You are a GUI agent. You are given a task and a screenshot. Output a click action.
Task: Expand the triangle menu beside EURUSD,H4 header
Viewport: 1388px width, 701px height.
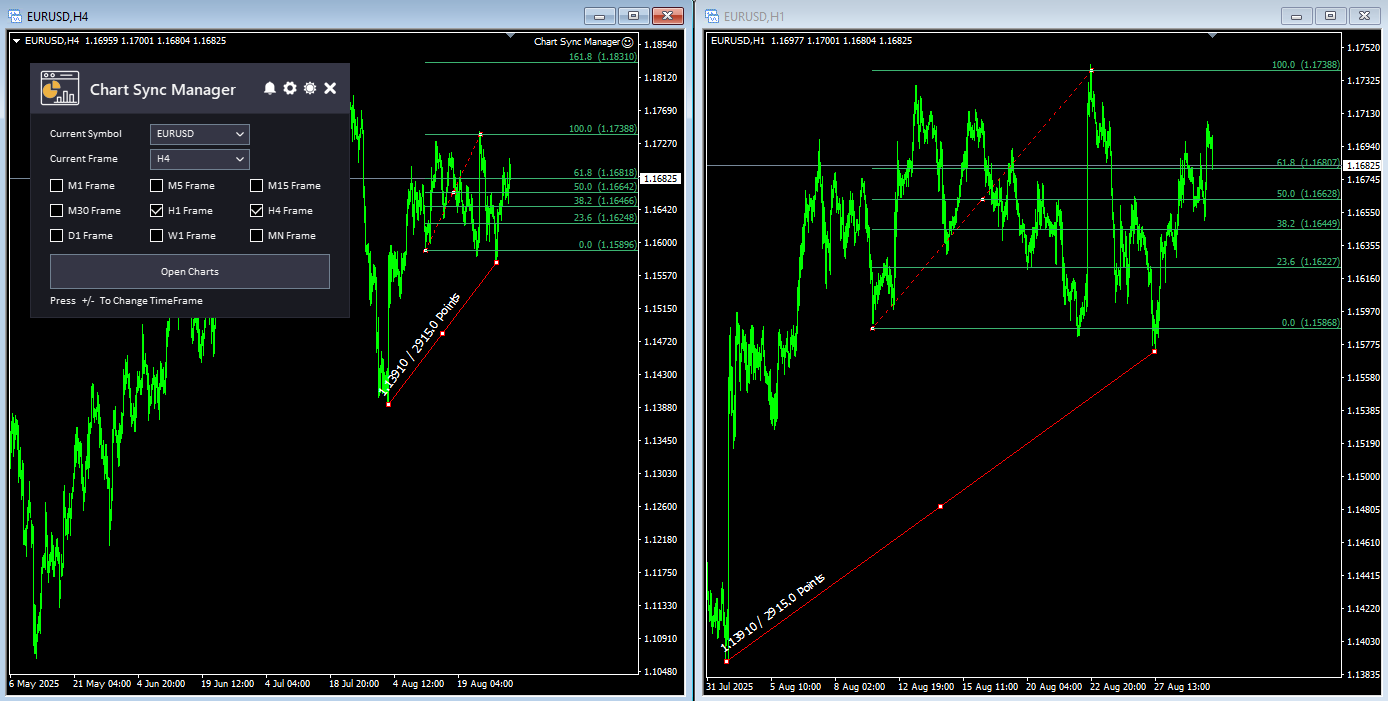pyautogui.click(x=16, y=41)
